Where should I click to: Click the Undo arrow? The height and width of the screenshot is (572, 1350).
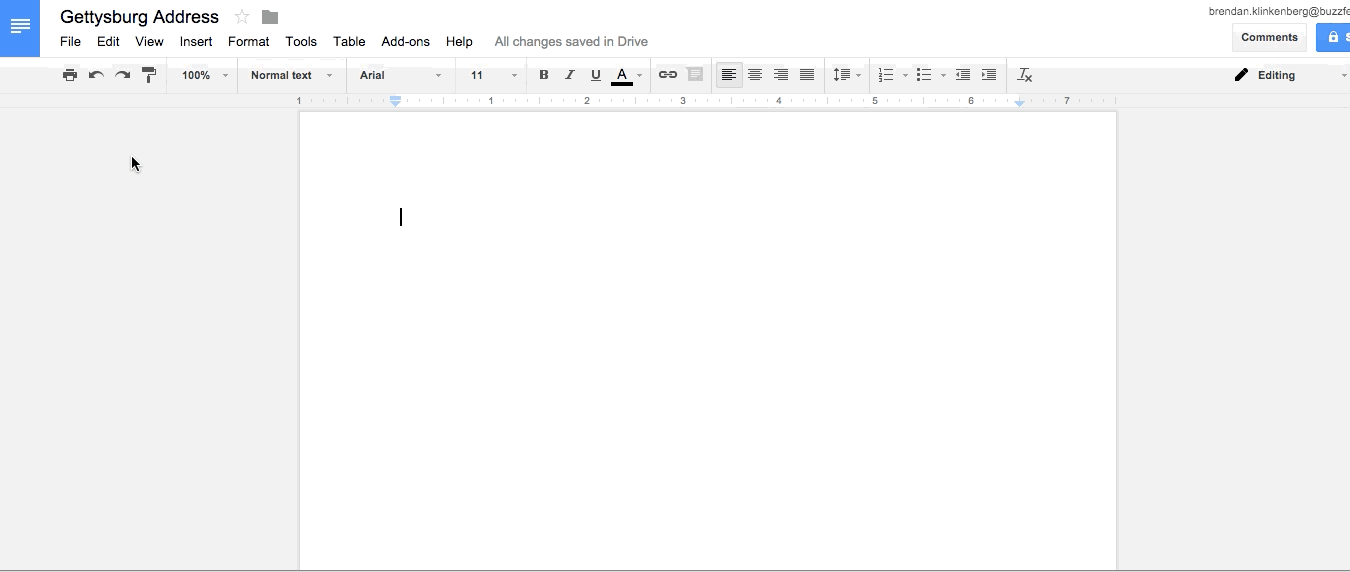[x=96, y=75]
